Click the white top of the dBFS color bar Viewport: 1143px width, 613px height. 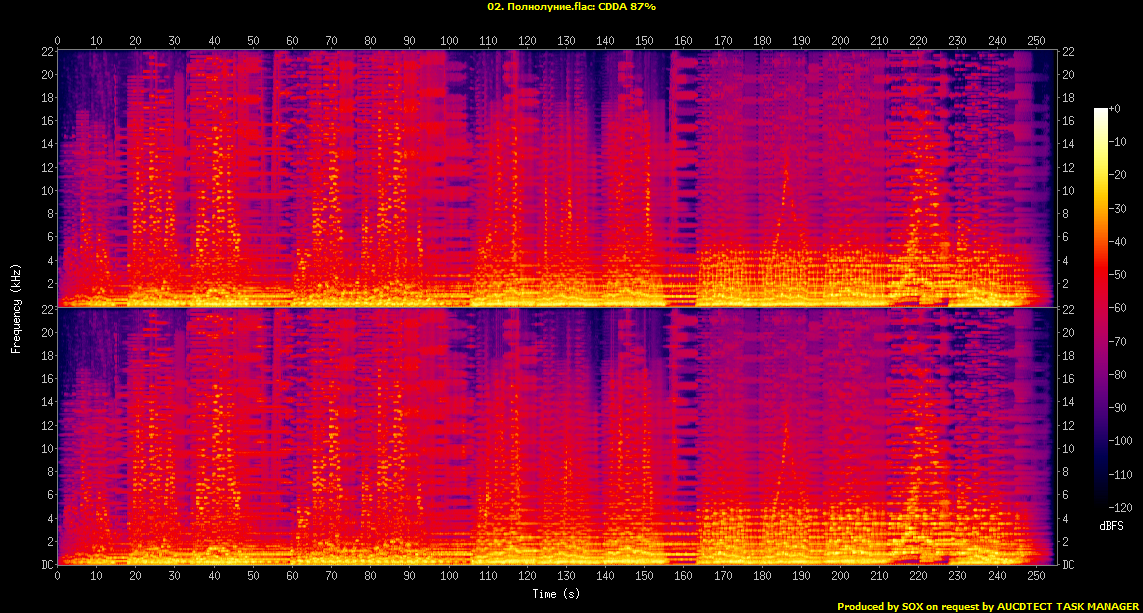1101,111
